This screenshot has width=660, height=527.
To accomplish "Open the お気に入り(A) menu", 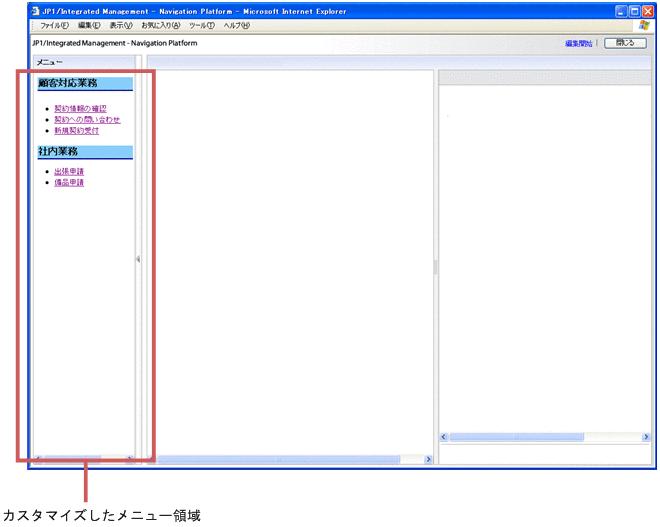I will [160, 26].
